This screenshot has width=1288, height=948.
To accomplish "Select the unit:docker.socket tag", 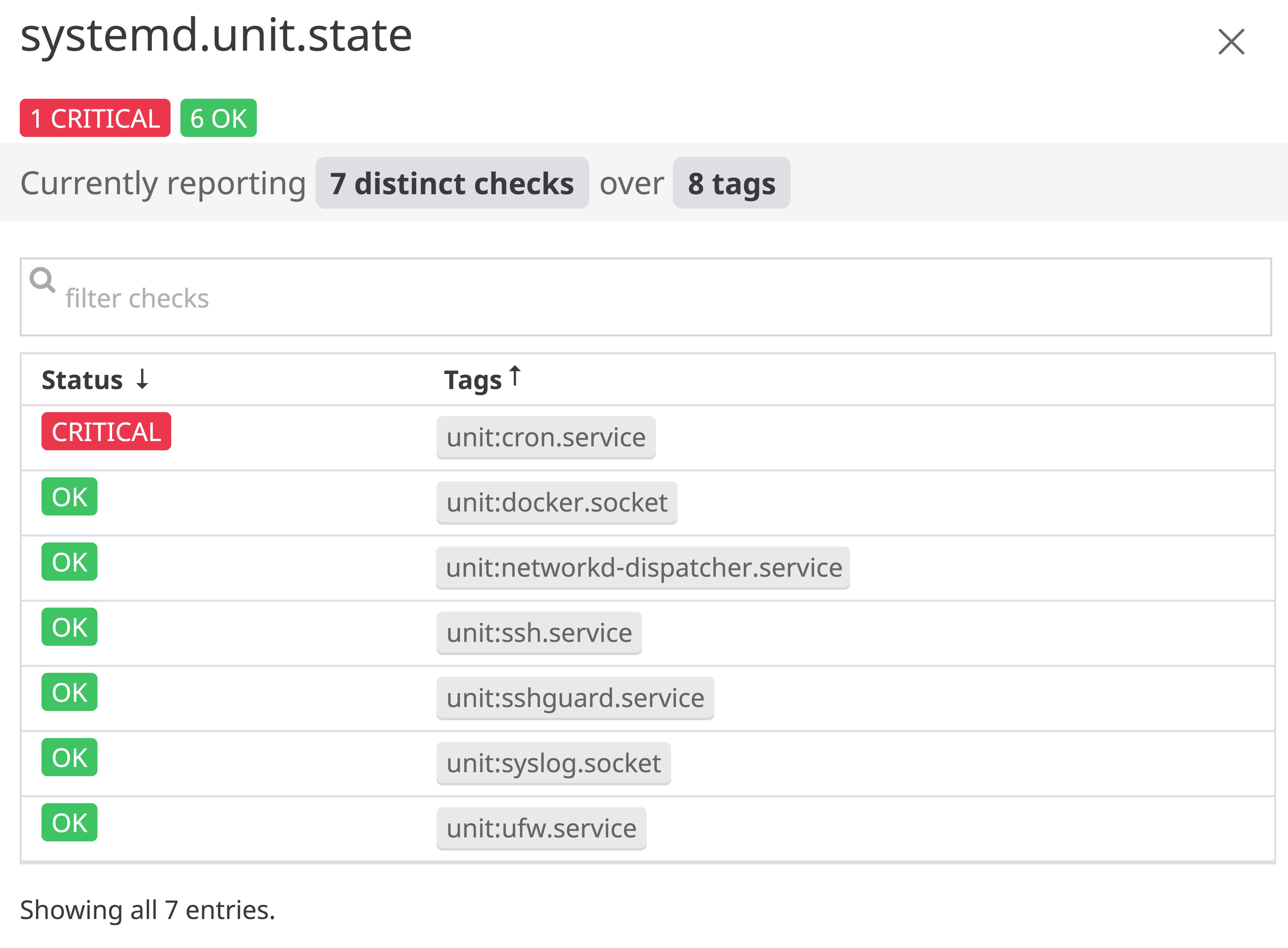I will [x=556, y=503].
